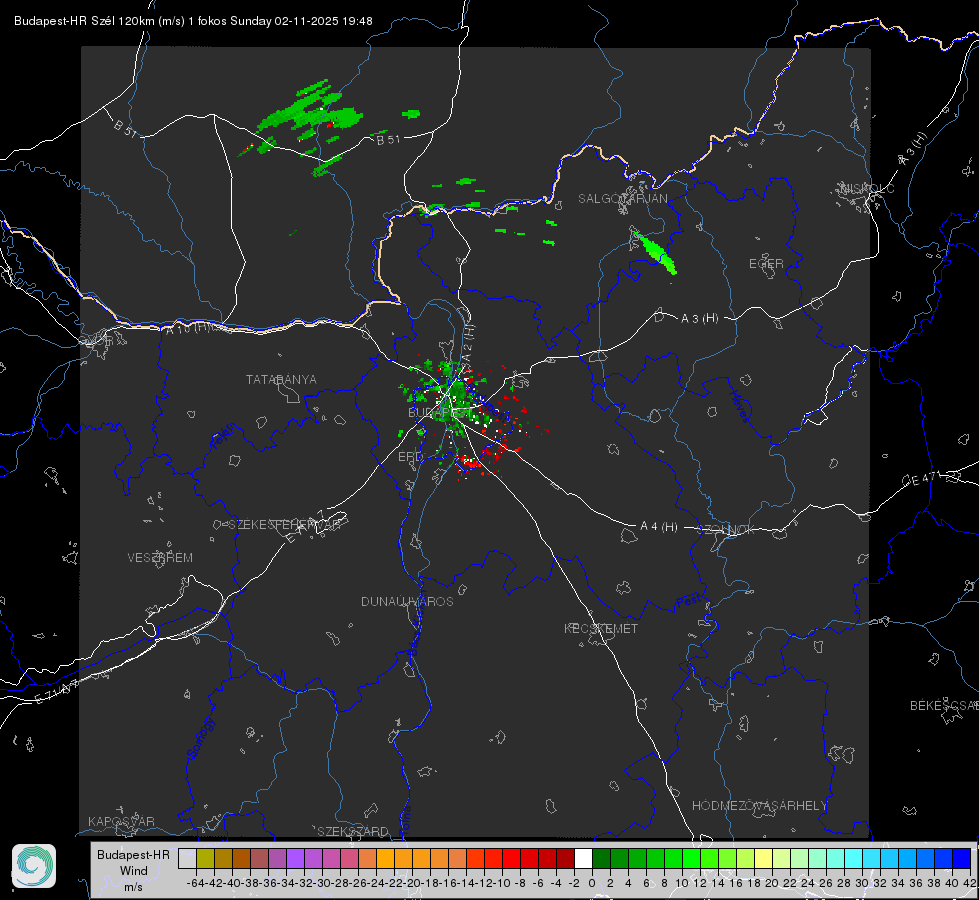Click the Fejer county label

[x=224, y=437]
